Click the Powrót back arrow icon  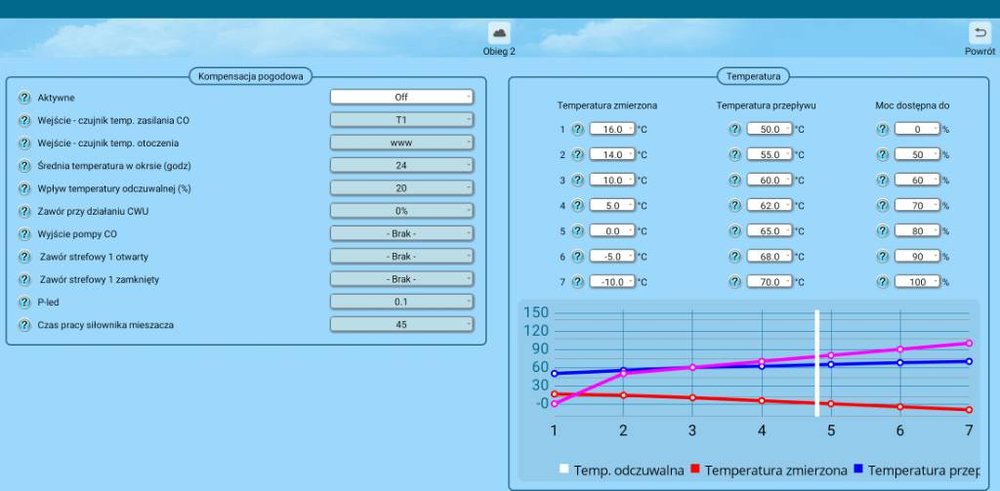pos(978,33)
